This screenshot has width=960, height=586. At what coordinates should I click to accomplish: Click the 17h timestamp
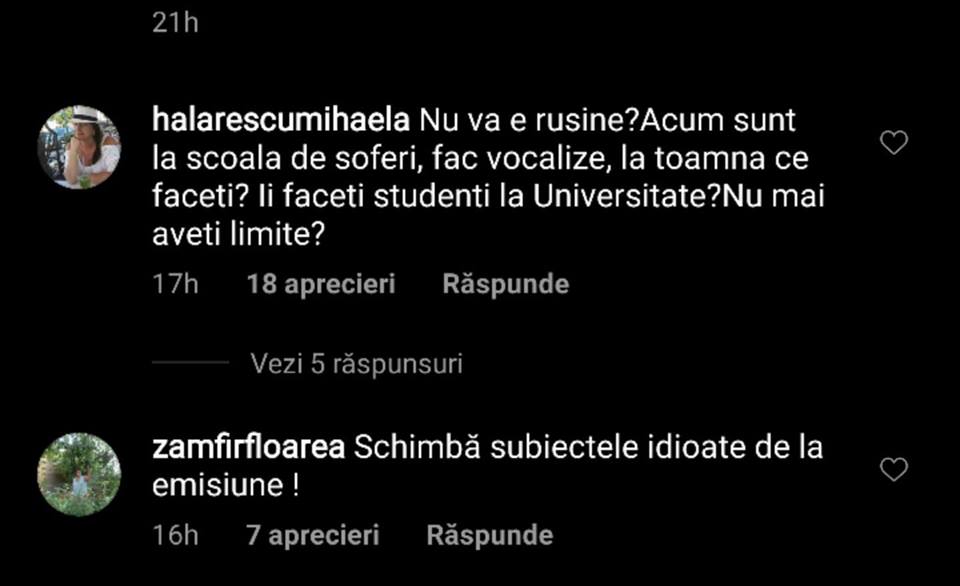(176, 284)
